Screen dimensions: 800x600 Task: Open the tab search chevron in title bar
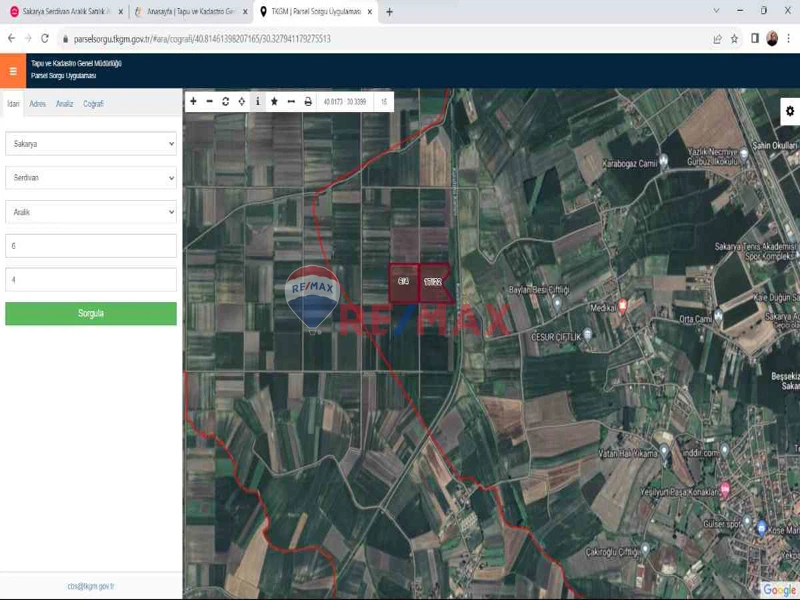tap(716, 11)
